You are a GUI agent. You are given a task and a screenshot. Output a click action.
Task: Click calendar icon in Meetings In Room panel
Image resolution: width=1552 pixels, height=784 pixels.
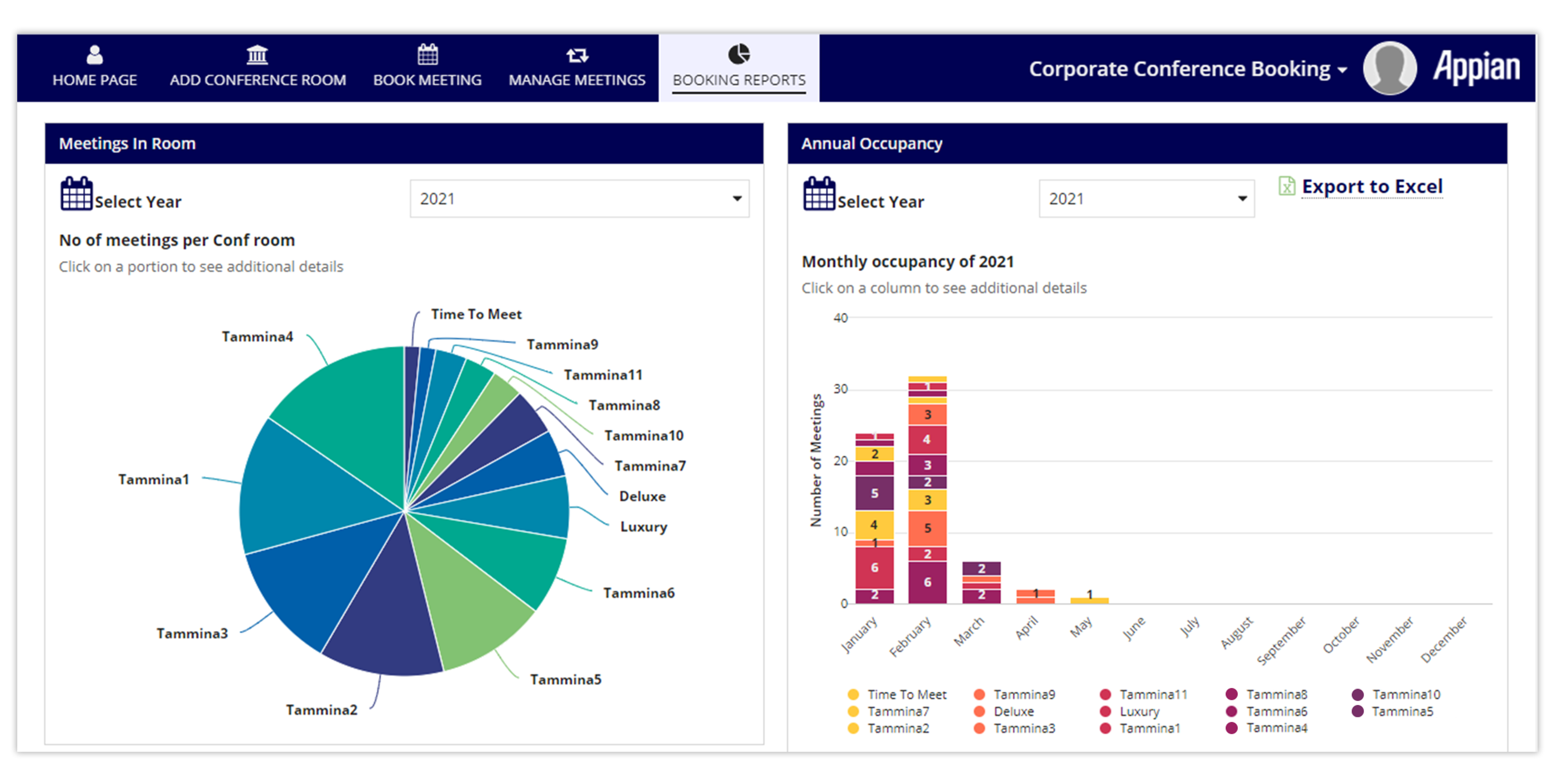76,194
